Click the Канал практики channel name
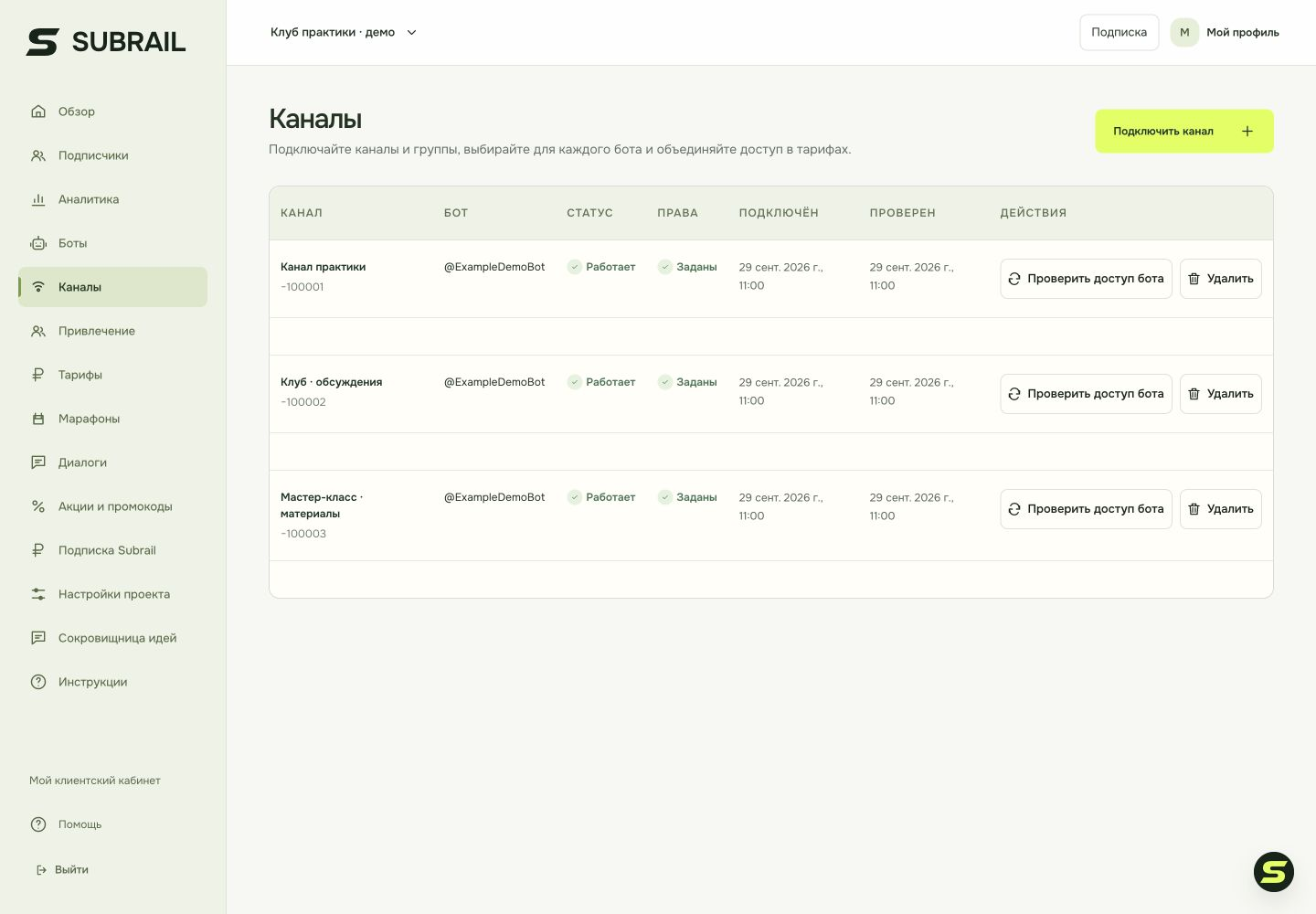 pos(323,267)
